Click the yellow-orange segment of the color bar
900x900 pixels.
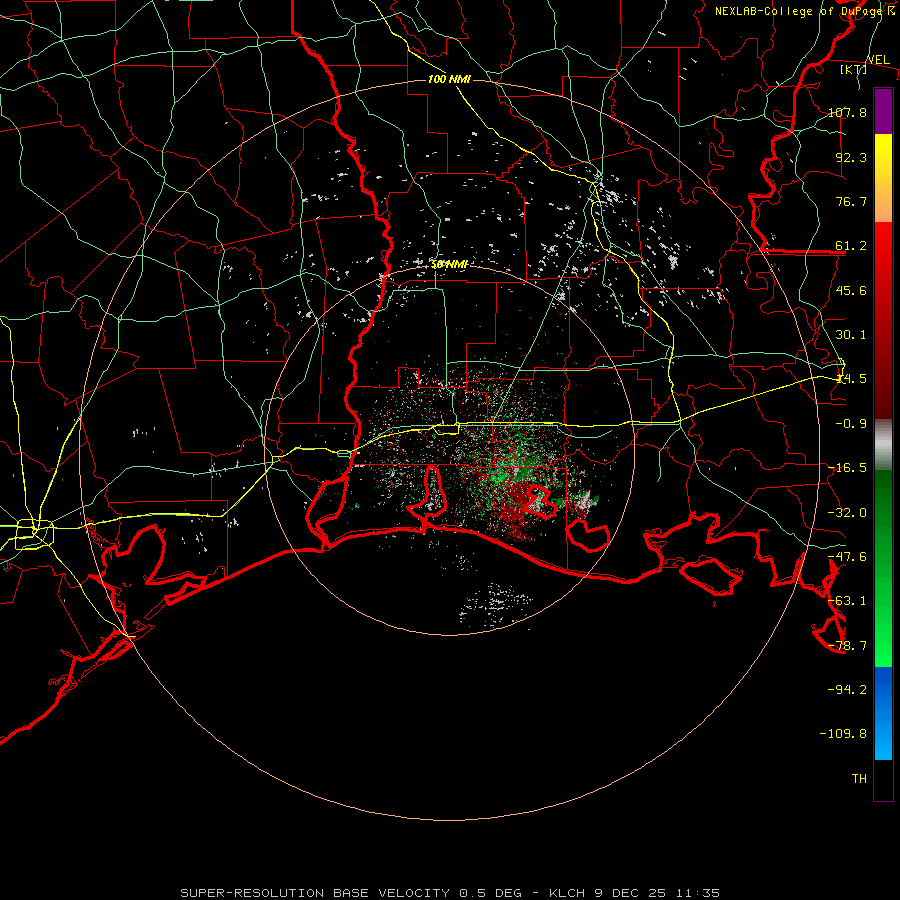pos(883,178)
